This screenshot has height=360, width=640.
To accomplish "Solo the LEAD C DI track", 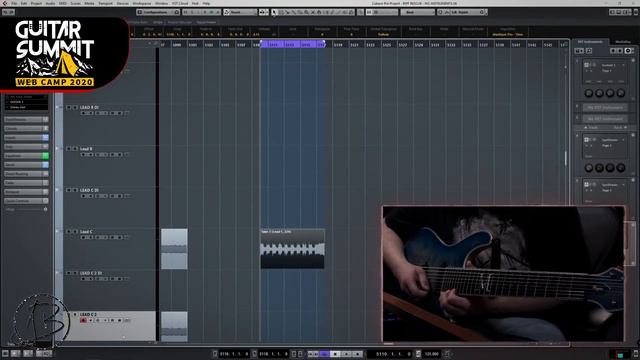I will click(x=75, y=190).
